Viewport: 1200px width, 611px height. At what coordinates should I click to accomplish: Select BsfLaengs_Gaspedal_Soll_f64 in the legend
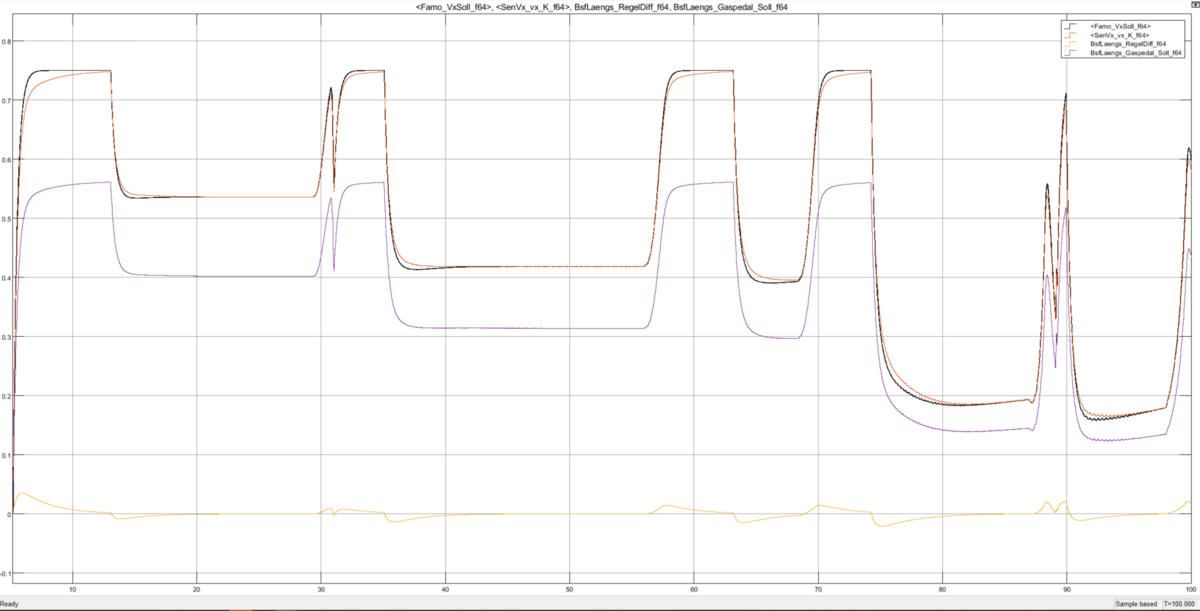1133,53
